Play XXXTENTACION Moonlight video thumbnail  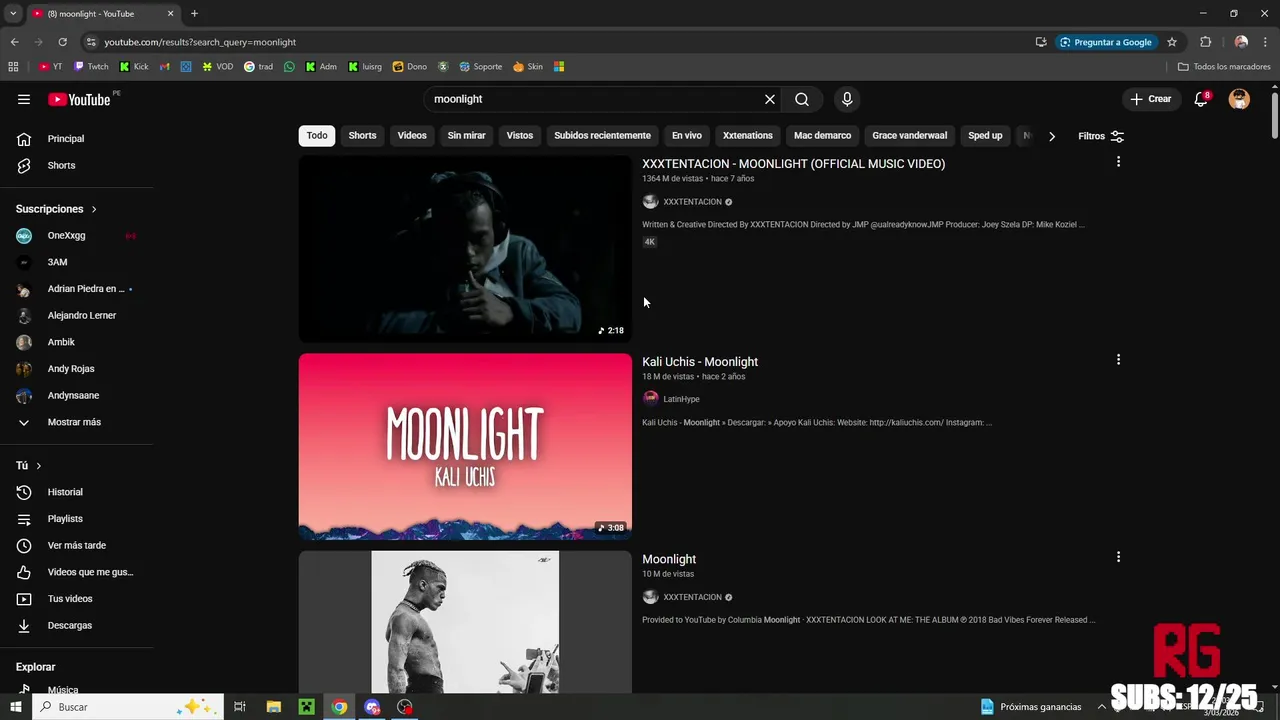pos(465,249)
